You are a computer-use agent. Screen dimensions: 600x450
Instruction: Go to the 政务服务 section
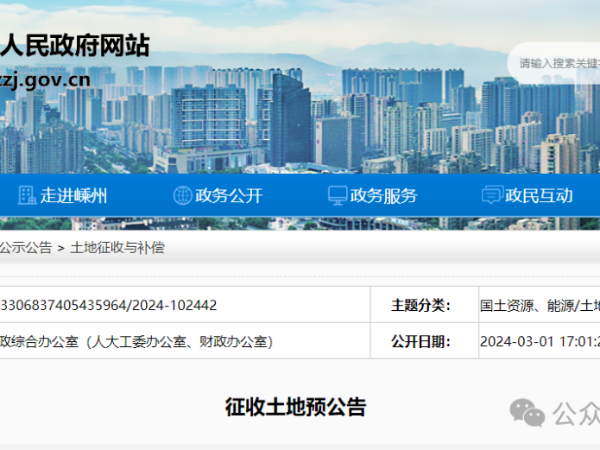click(x=384, y=196)
